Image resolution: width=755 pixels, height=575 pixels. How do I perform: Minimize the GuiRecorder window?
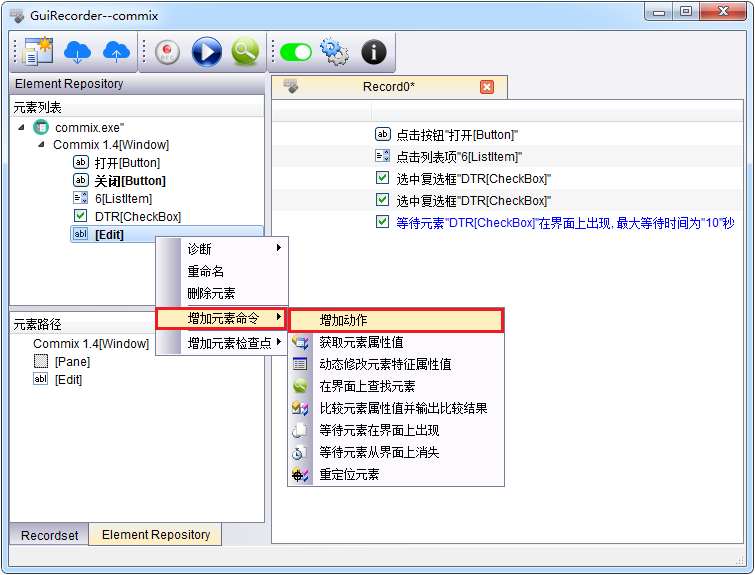point(659,13)
